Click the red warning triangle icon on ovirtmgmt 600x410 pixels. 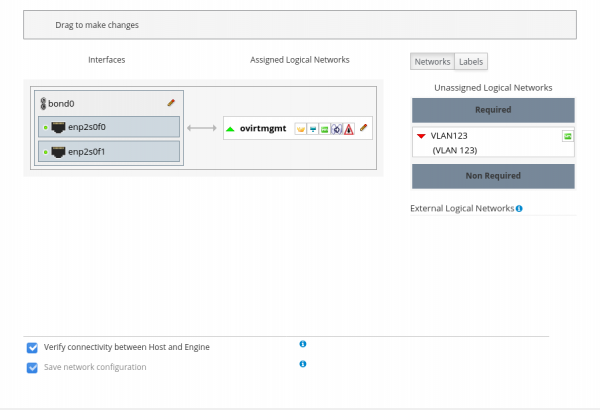click(x=349, y=128)
